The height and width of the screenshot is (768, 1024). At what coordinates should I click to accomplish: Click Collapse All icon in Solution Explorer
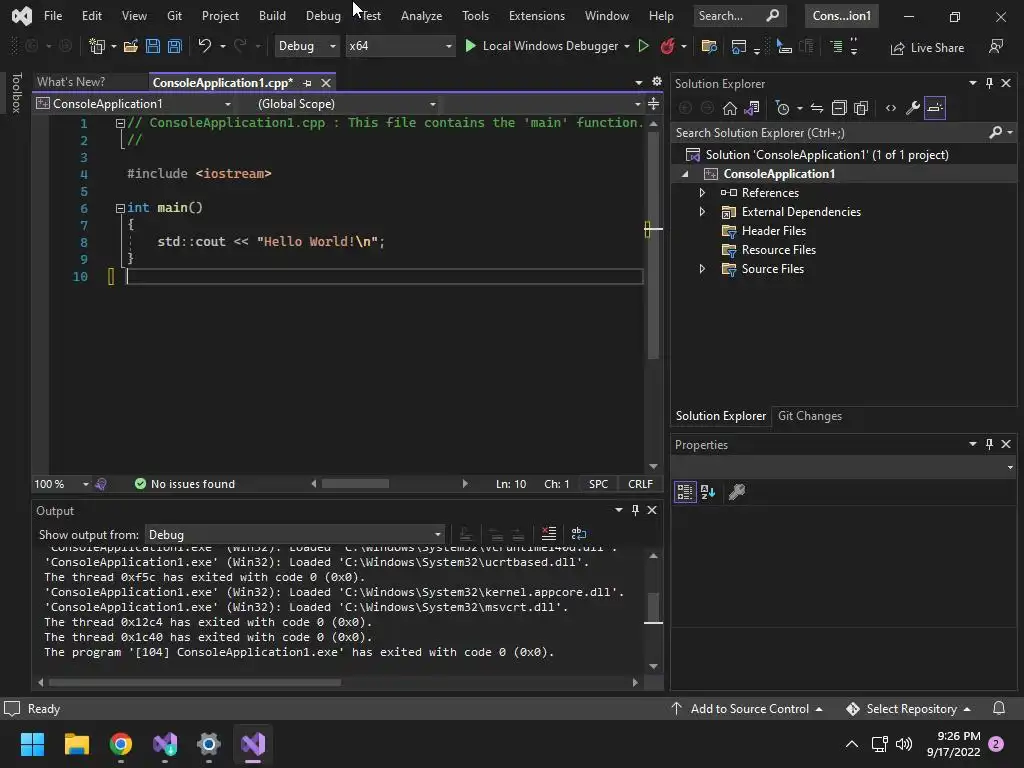839,108
